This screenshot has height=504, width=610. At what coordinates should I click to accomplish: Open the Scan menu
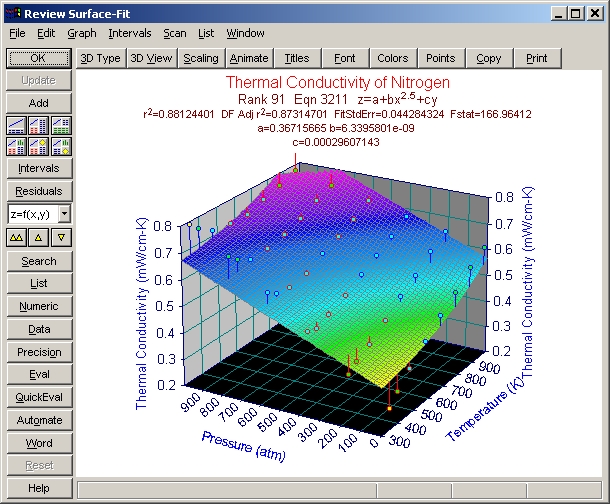click(x=175, y=33)
